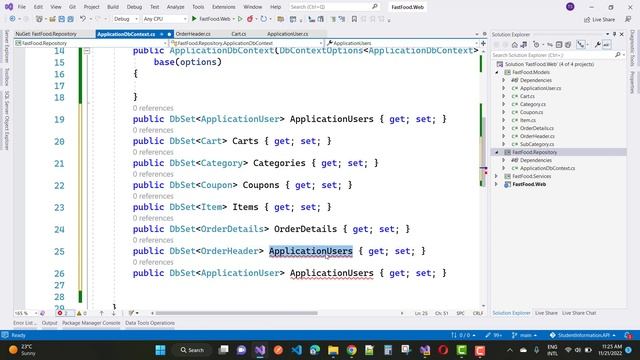Click the bookmark toolbar icon

pos(354,19)
